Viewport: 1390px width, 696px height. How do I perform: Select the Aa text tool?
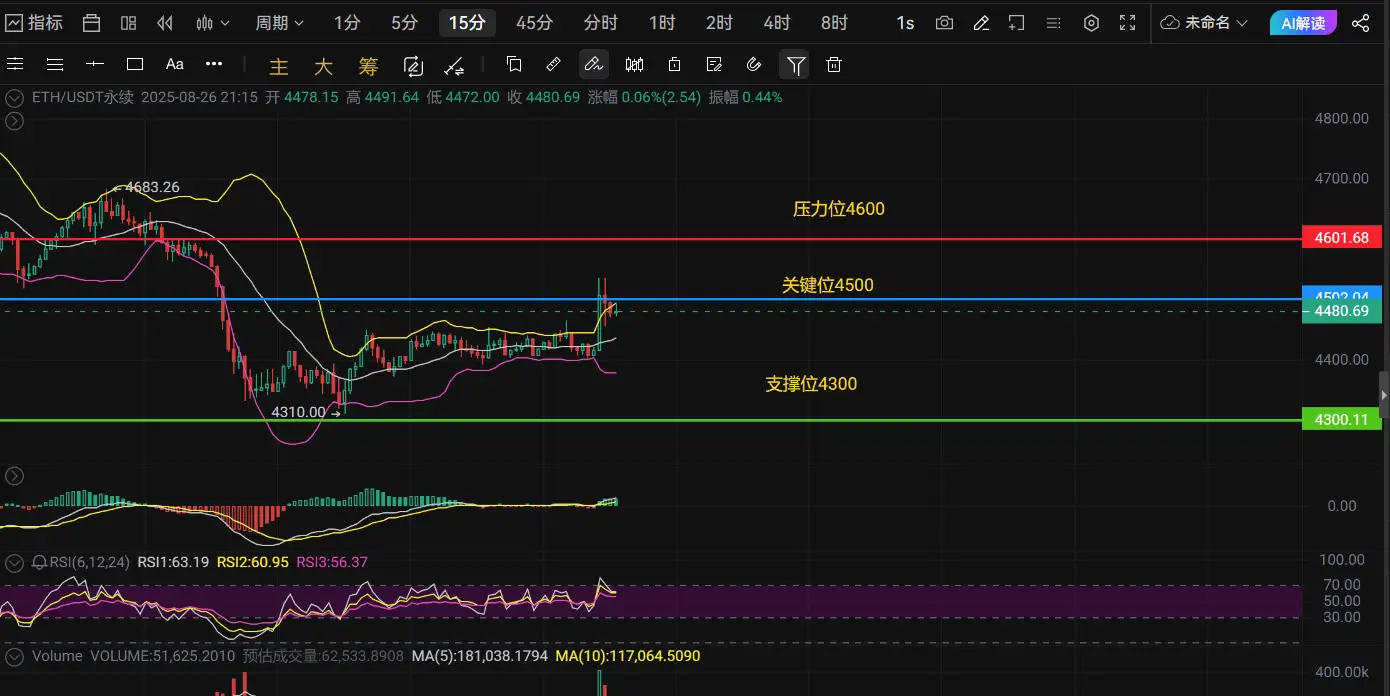[174, 64]
